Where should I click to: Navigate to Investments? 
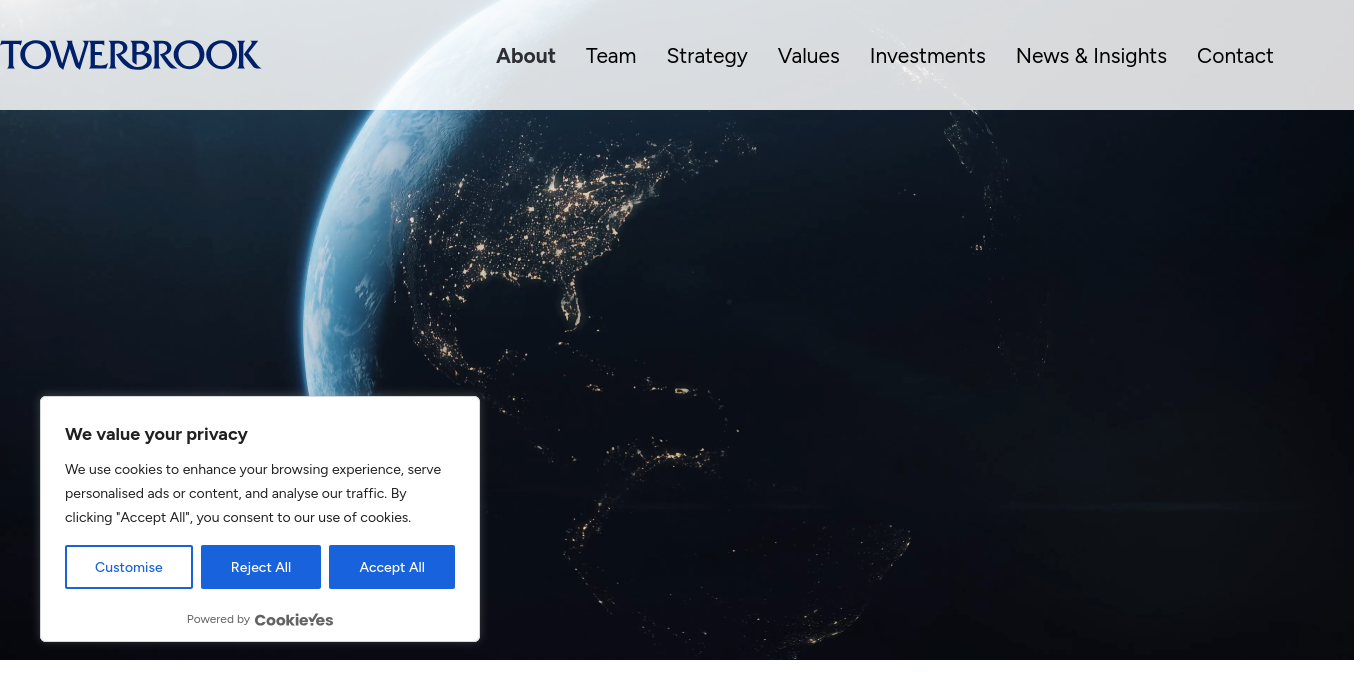(x=927, y=56)
